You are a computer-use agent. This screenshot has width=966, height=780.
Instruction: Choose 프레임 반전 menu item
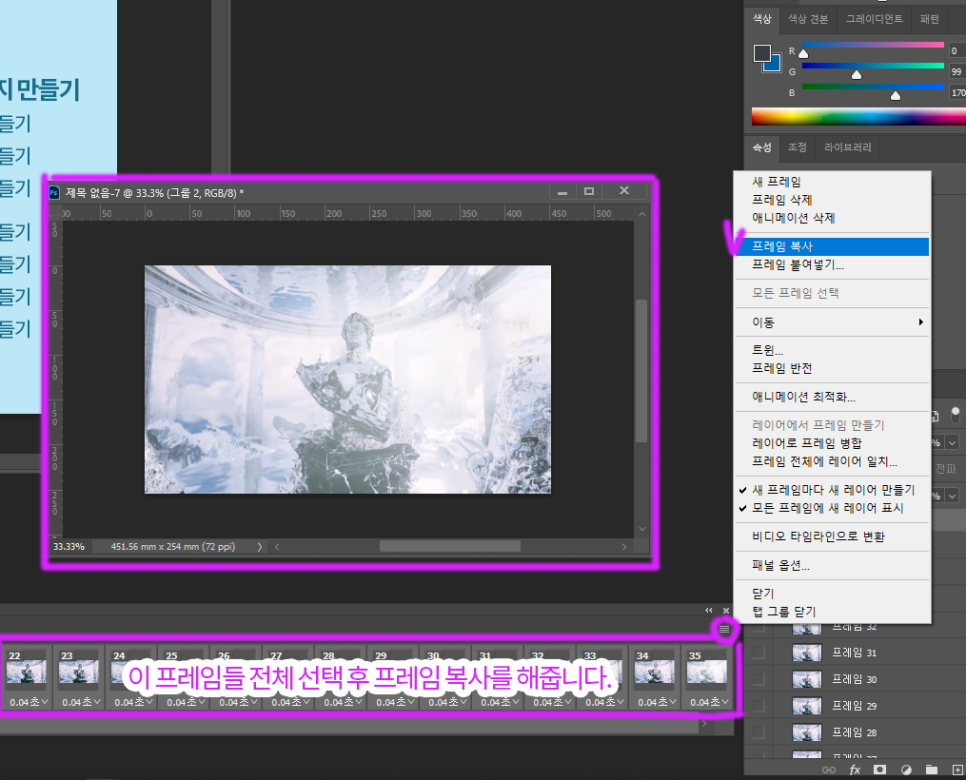coord(832,368)
